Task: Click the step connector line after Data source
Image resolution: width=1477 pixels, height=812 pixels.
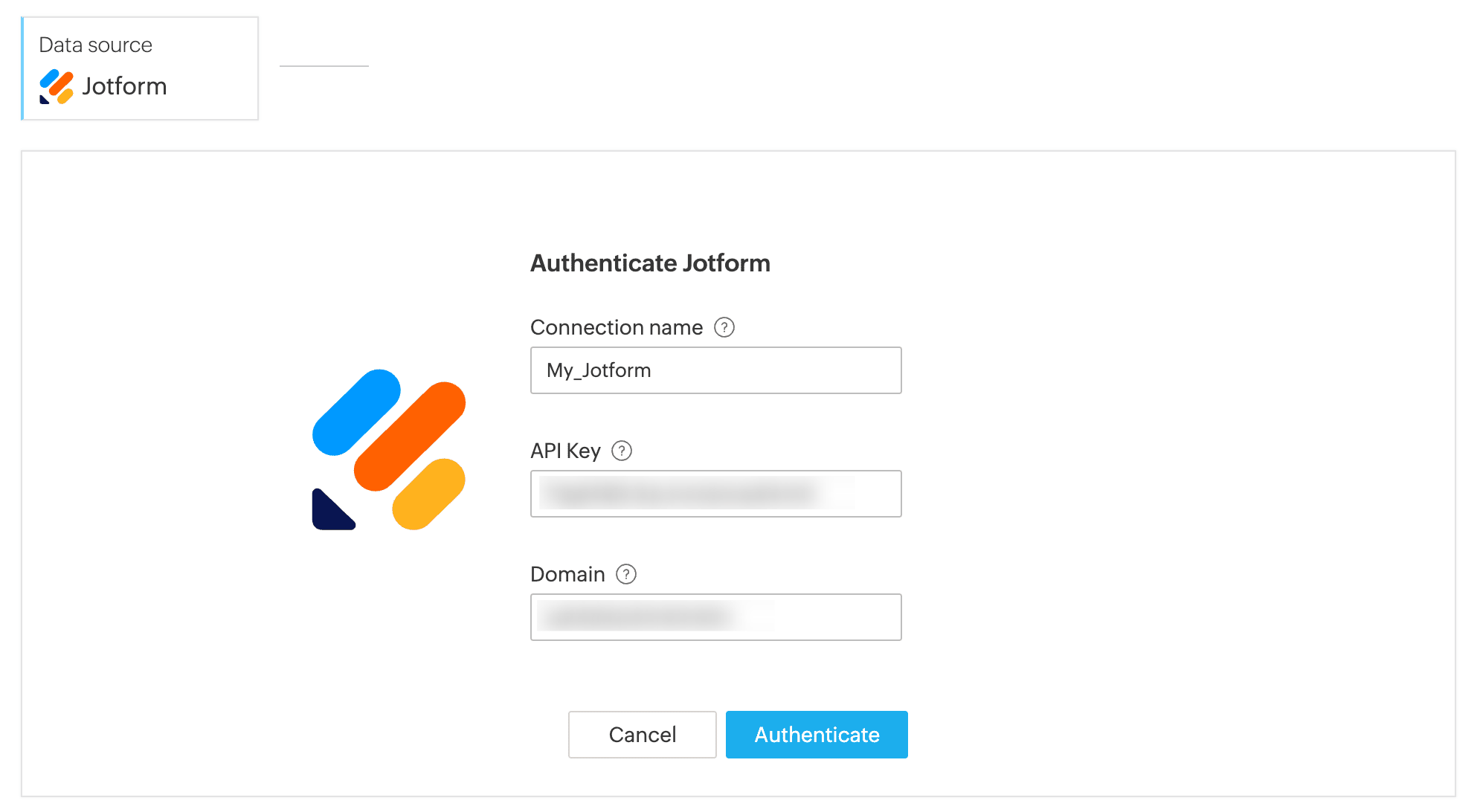Action: (324, 66)
